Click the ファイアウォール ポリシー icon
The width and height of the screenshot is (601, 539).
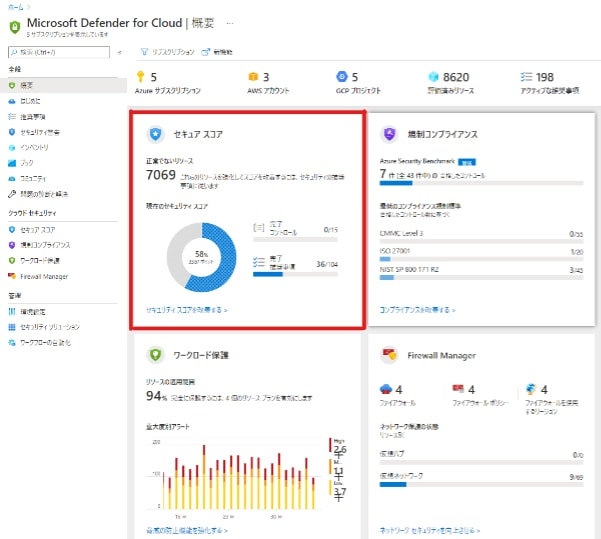pyautogui.click(x=458, y=389)
